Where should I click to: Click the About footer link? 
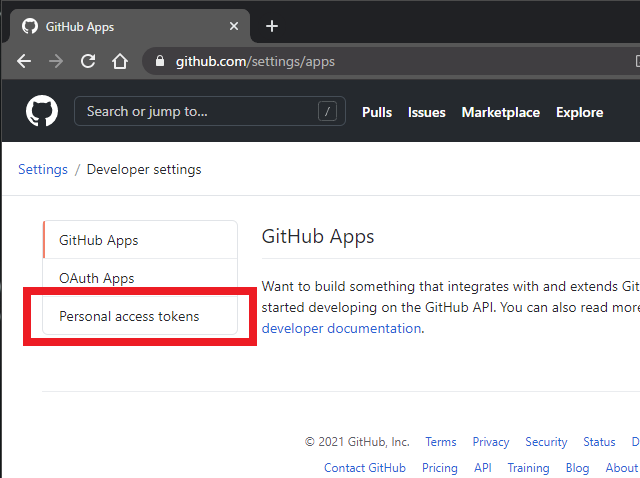click(622, 468)
